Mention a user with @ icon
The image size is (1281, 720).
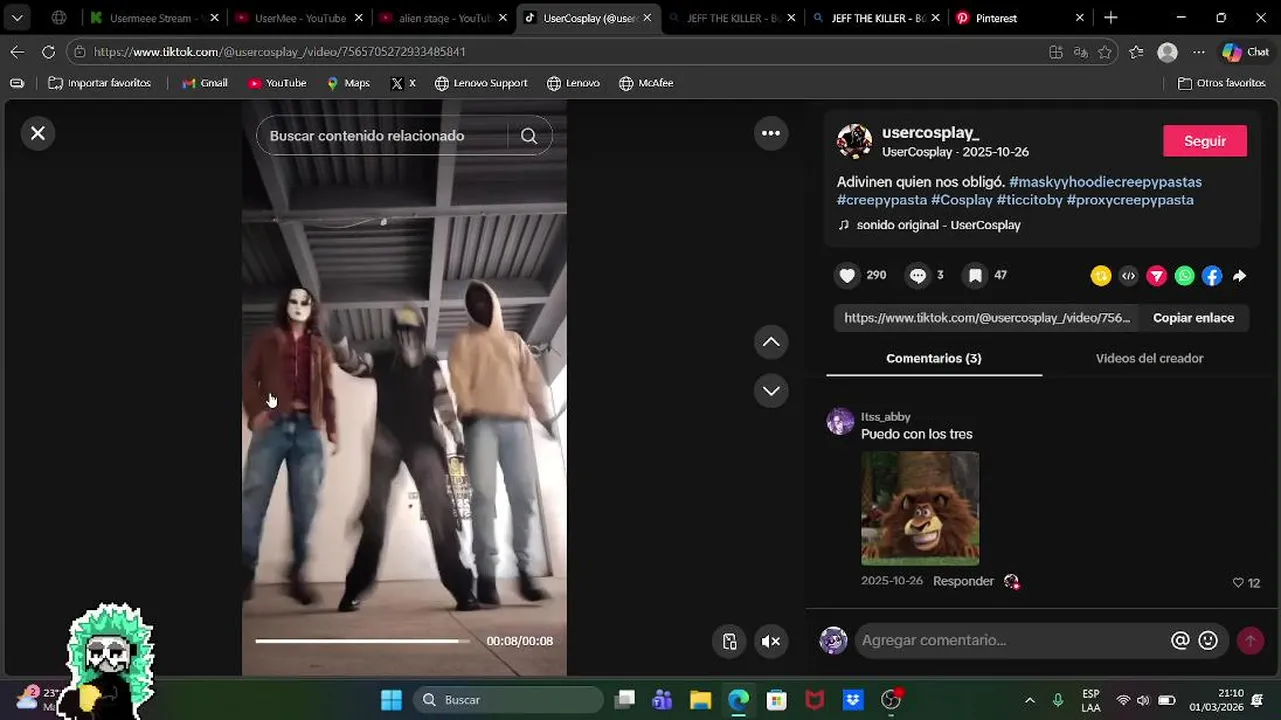(1180, 640)
